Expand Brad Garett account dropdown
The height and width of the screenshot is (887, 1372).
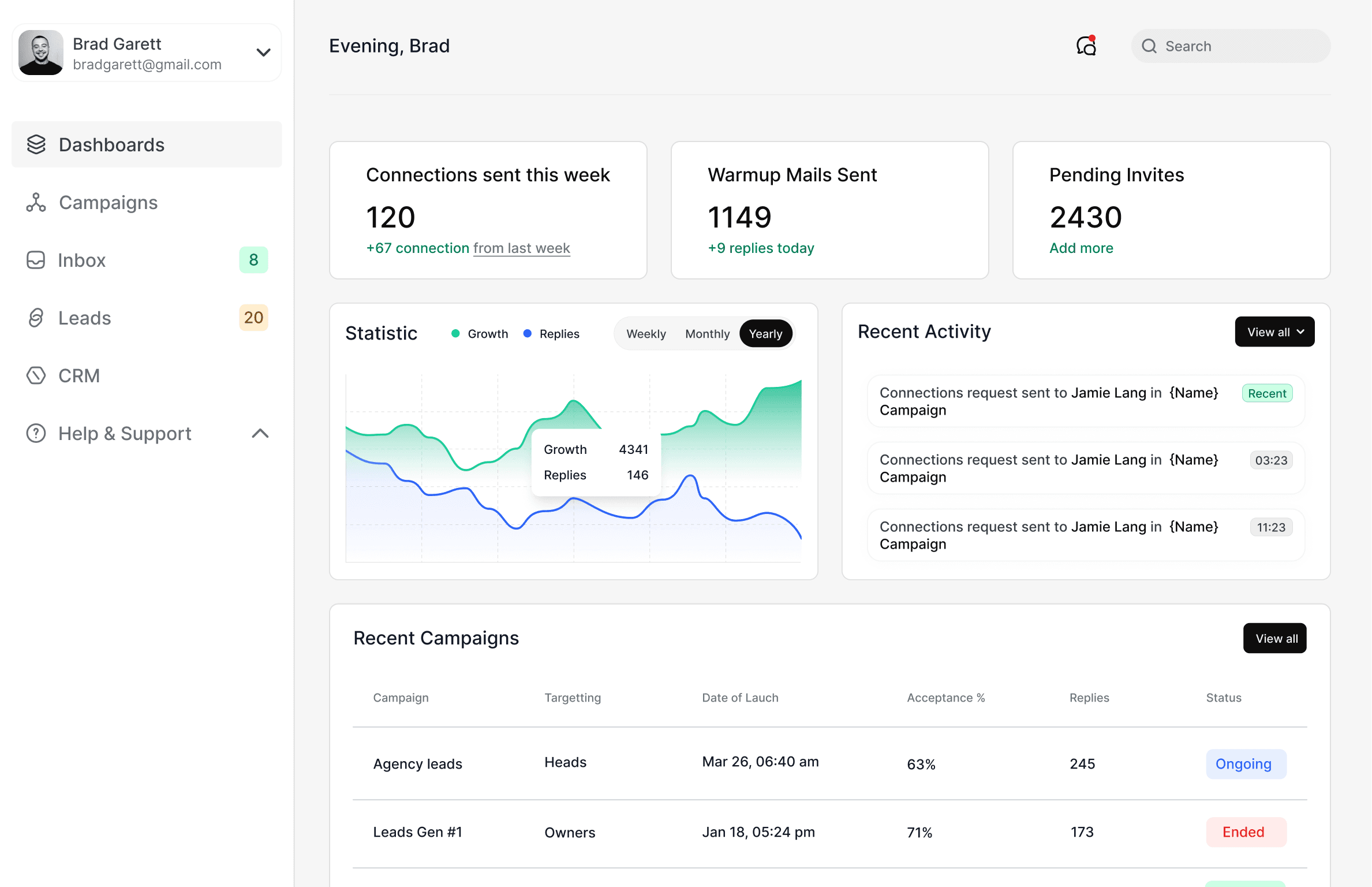tap(263, 53)
